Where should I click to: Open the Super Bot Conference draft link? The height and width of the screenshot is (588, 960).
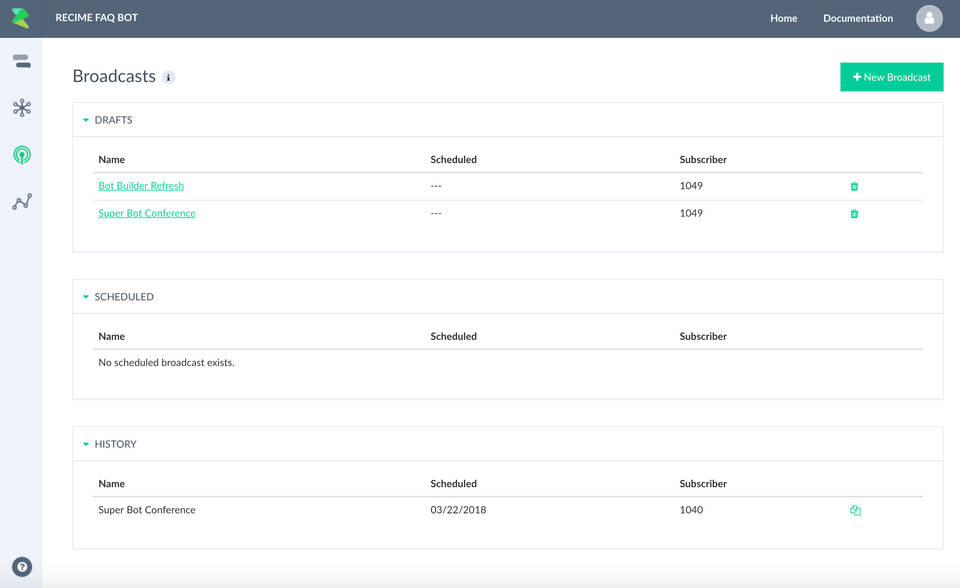146,213
